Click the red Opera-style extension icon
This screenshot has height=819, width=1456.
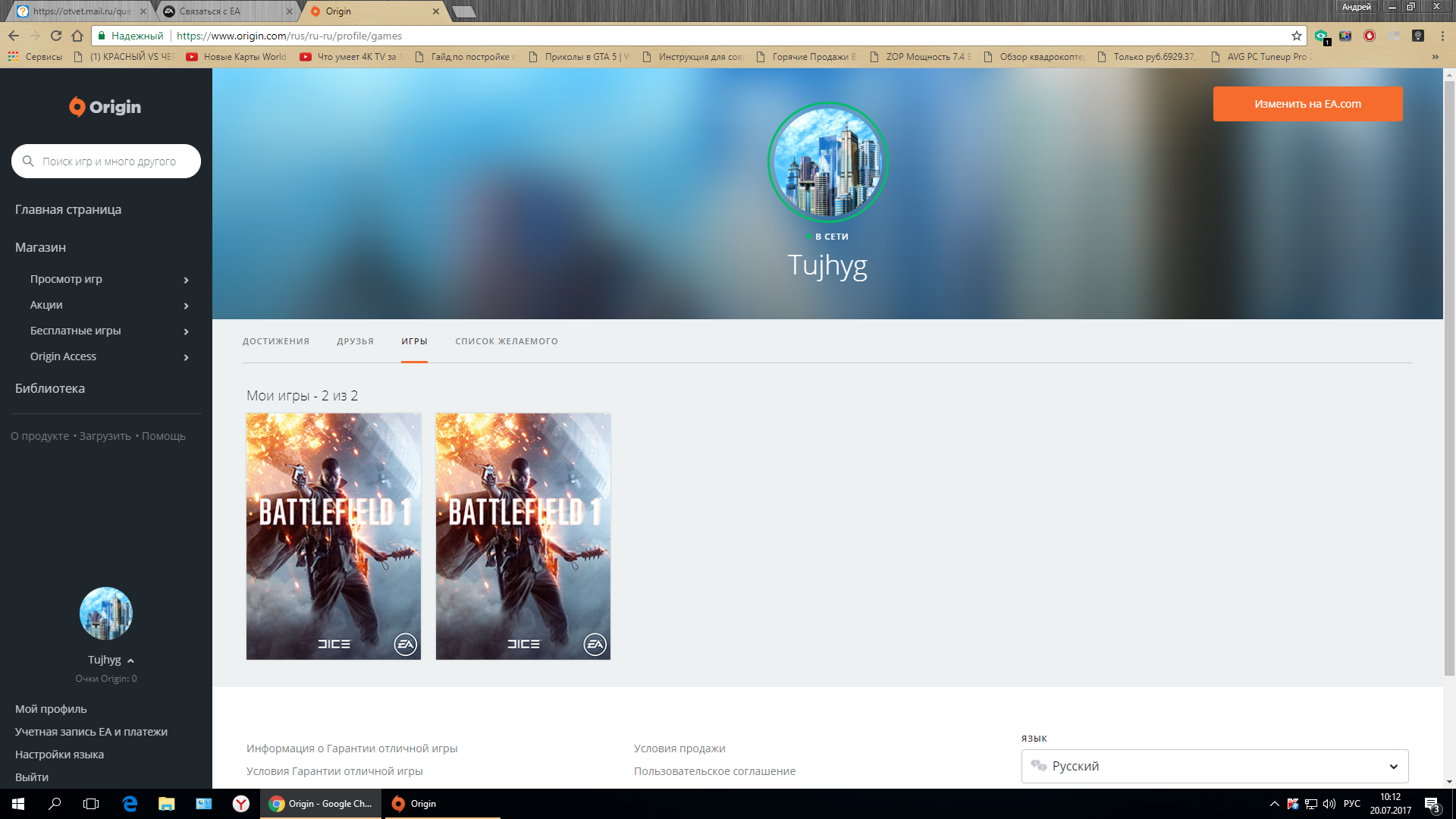[x=1370, y=36]
